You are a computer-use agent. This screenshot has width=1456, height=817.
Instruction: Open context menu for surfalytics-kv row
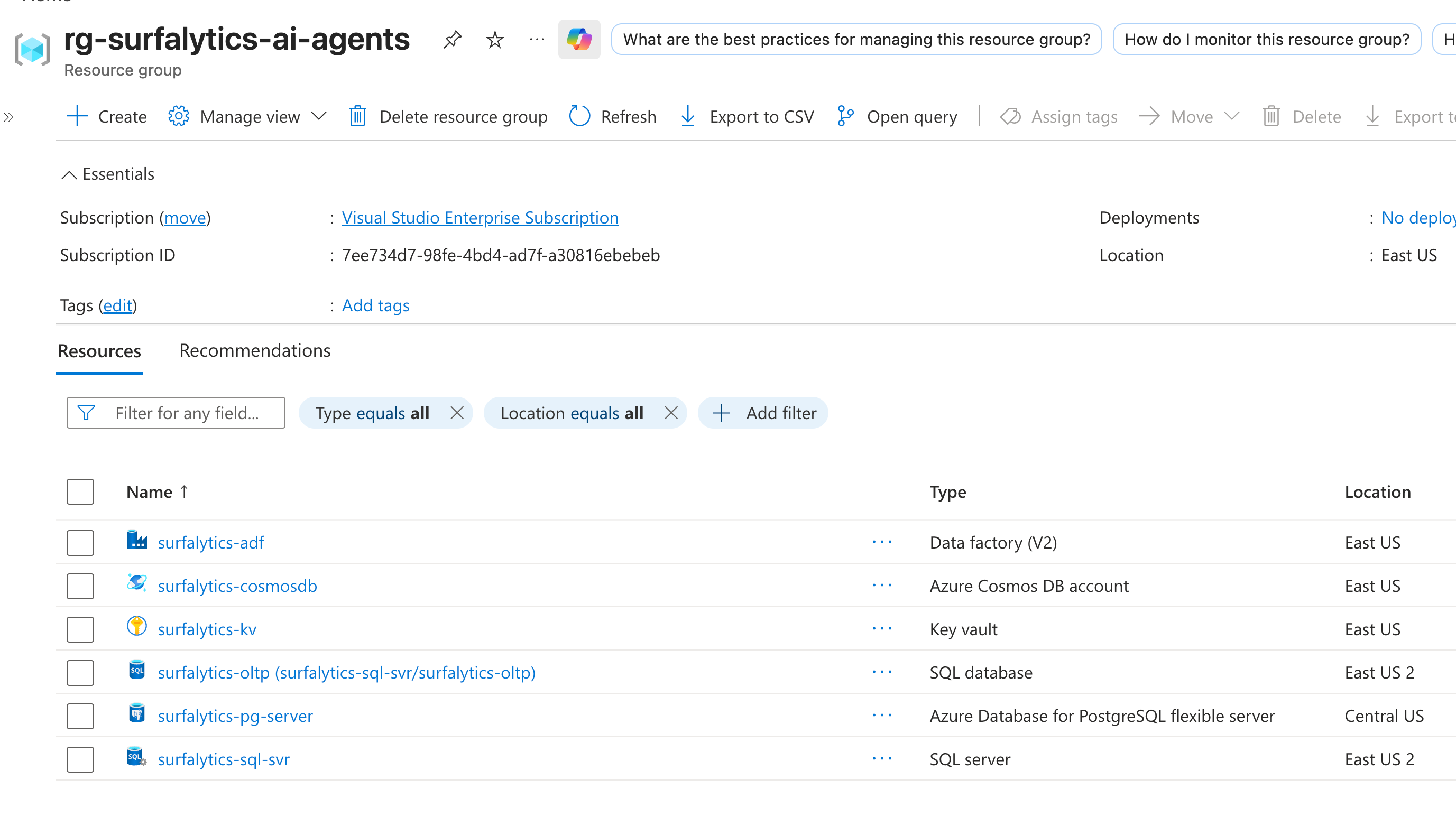(x=881, y=629)
